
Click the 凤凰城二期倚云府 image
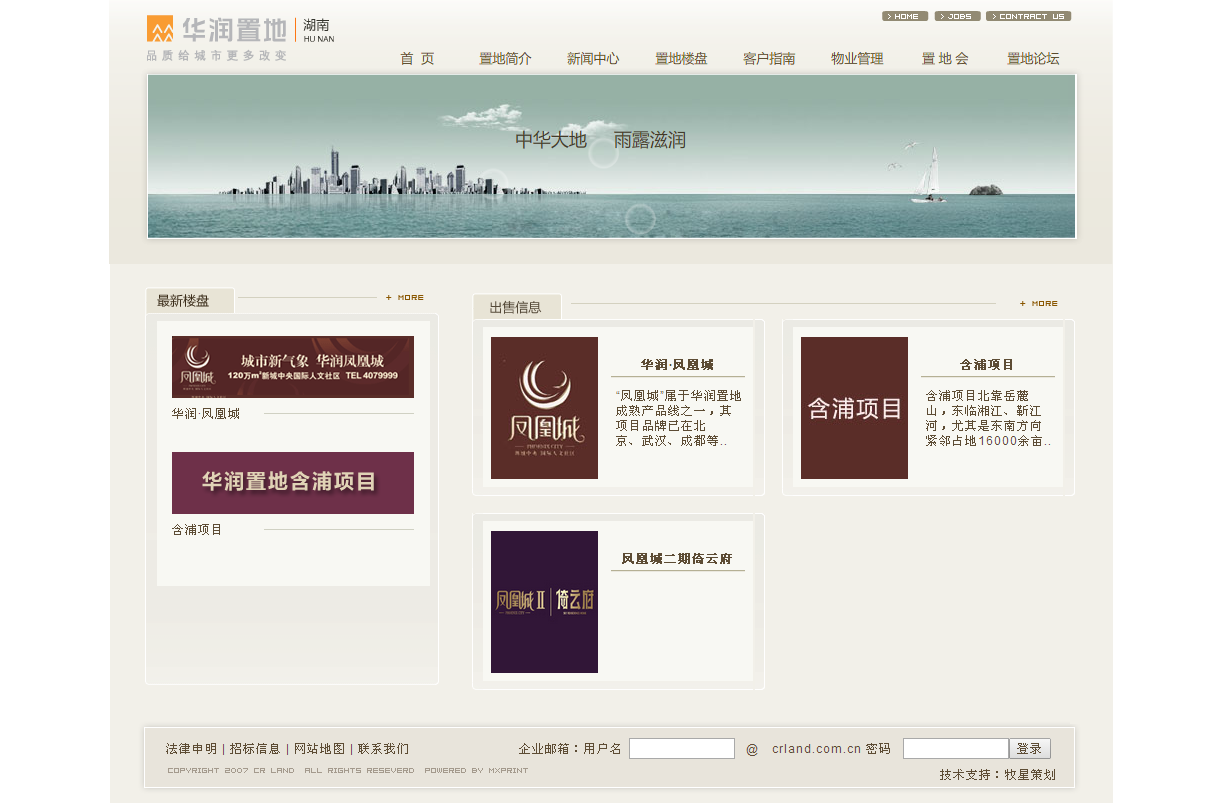(544, 600)
